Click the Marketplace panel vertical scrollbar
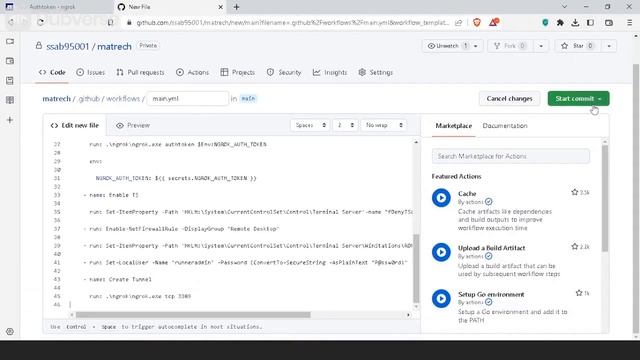640x360 pixels. tap(604, 198)
